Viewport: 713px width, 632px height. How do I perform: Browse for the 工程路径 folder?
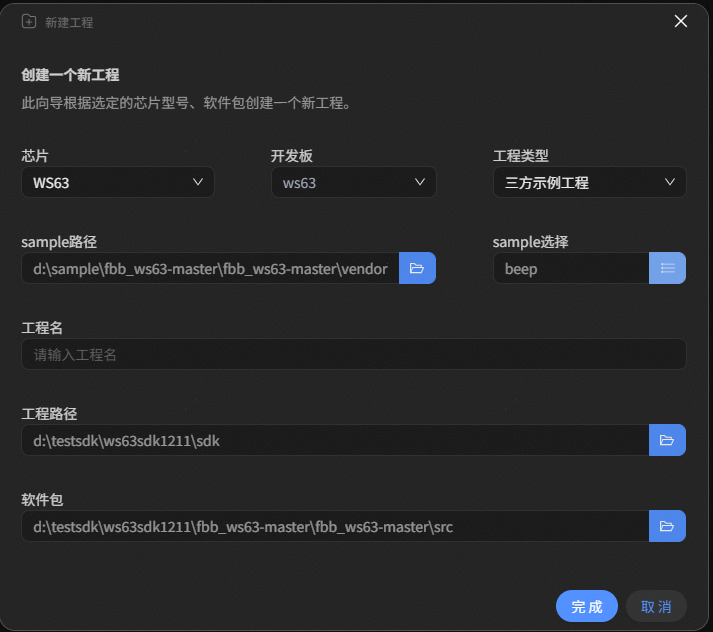tap(667, 440)
